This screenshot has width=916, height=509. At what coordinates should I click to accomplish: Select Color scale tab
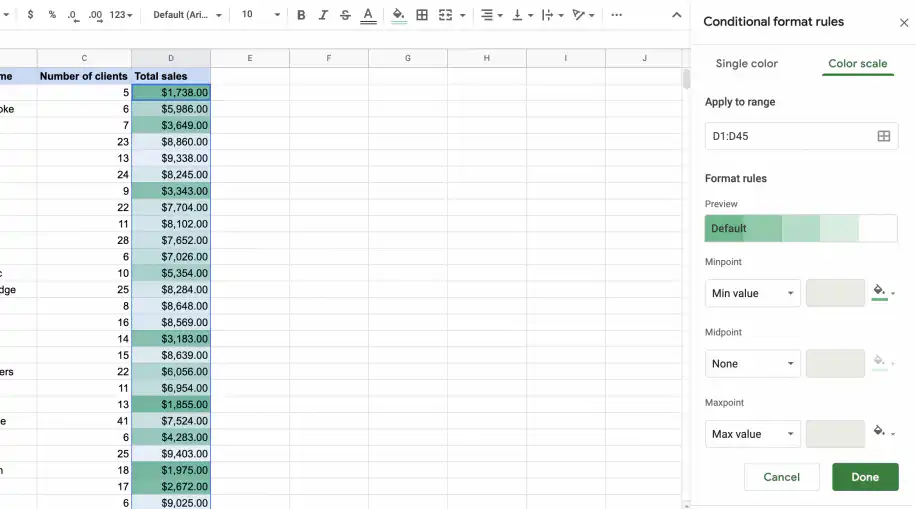pos(858,63)
